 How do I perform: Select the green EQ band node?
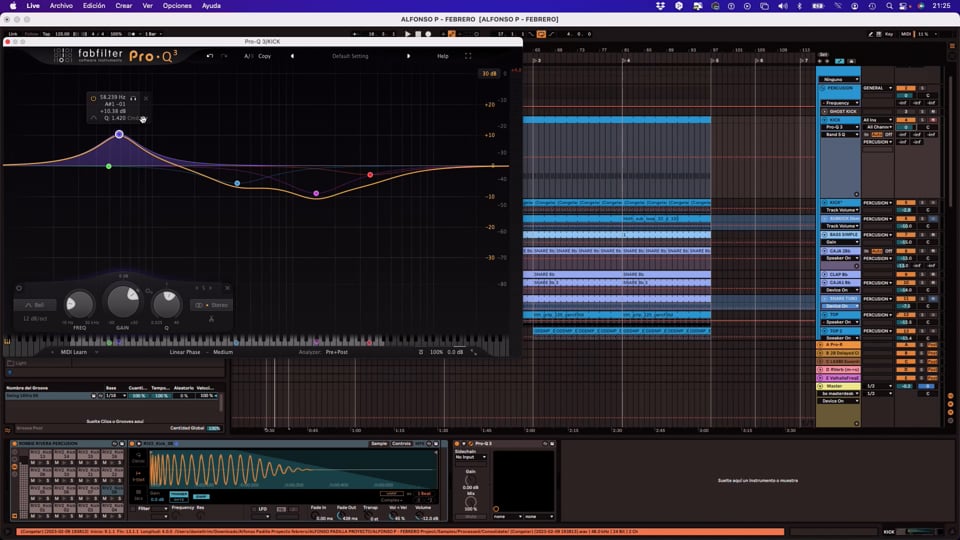(108, 166)
